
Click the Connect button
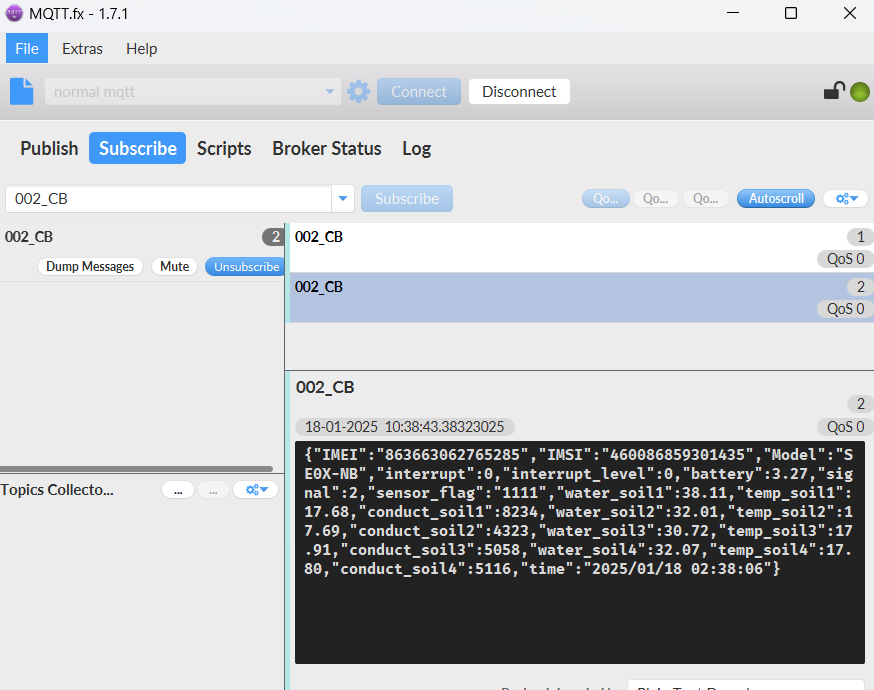coord(419,91)
